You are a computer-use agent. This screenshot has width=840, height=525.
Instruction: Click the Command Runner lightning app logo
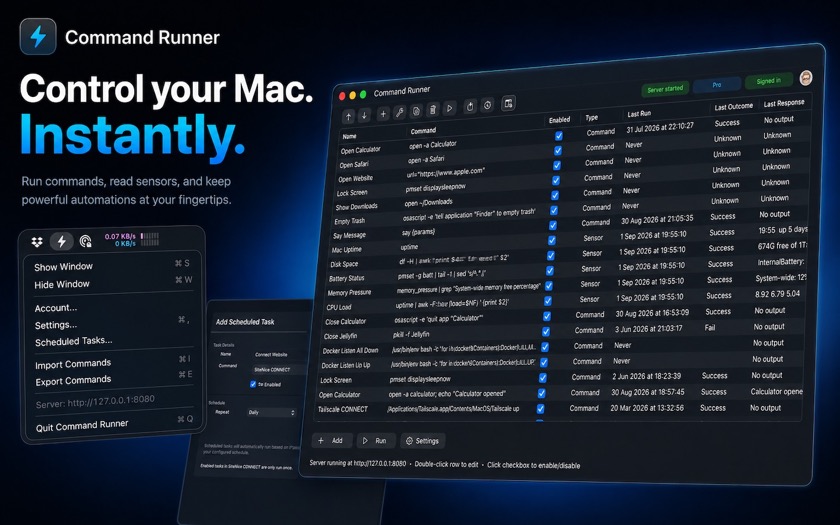coord(38,36)
